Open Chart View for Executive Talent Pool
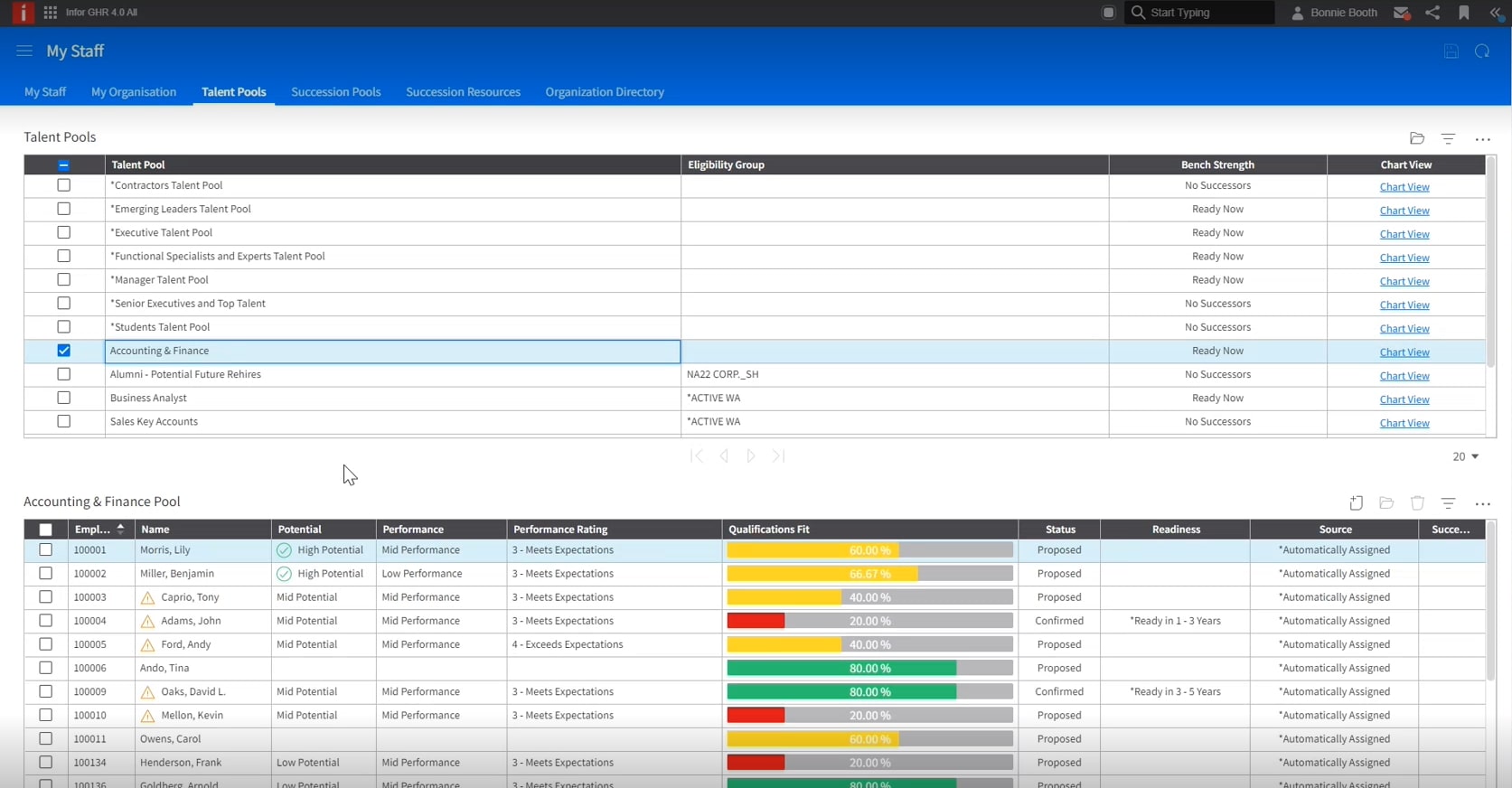The height and width of the screenshot is (788, 1512). (x=1404, y=234)
